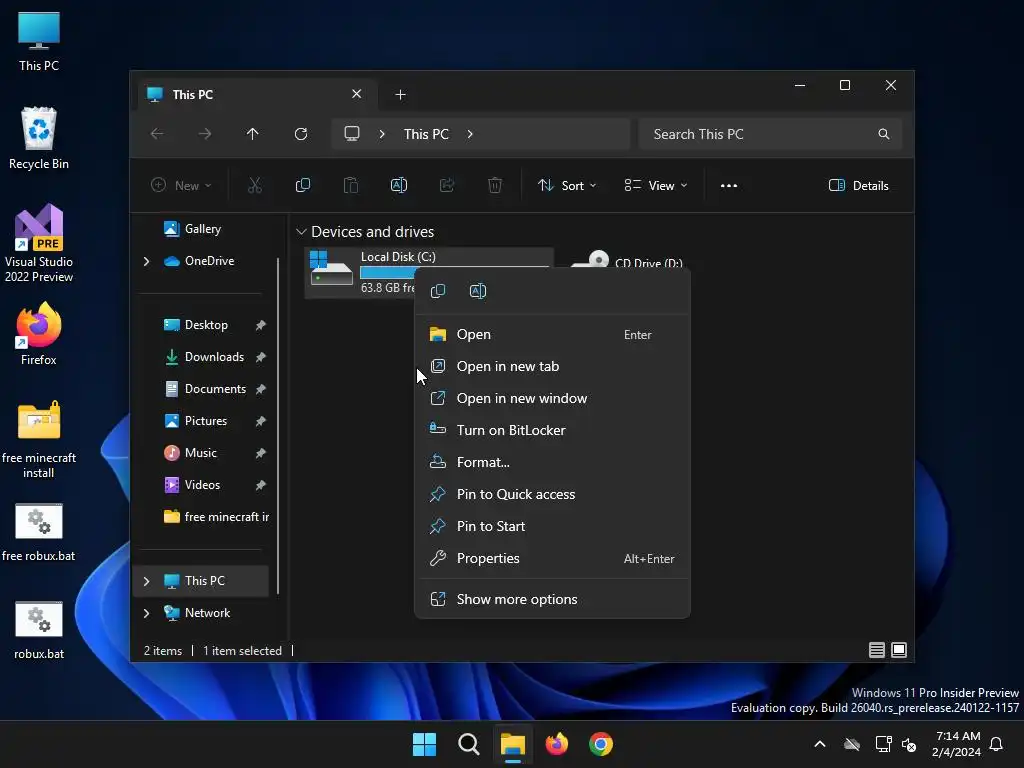
Task: Unpin Pictures from Quick access
Action: pos(261,421)
